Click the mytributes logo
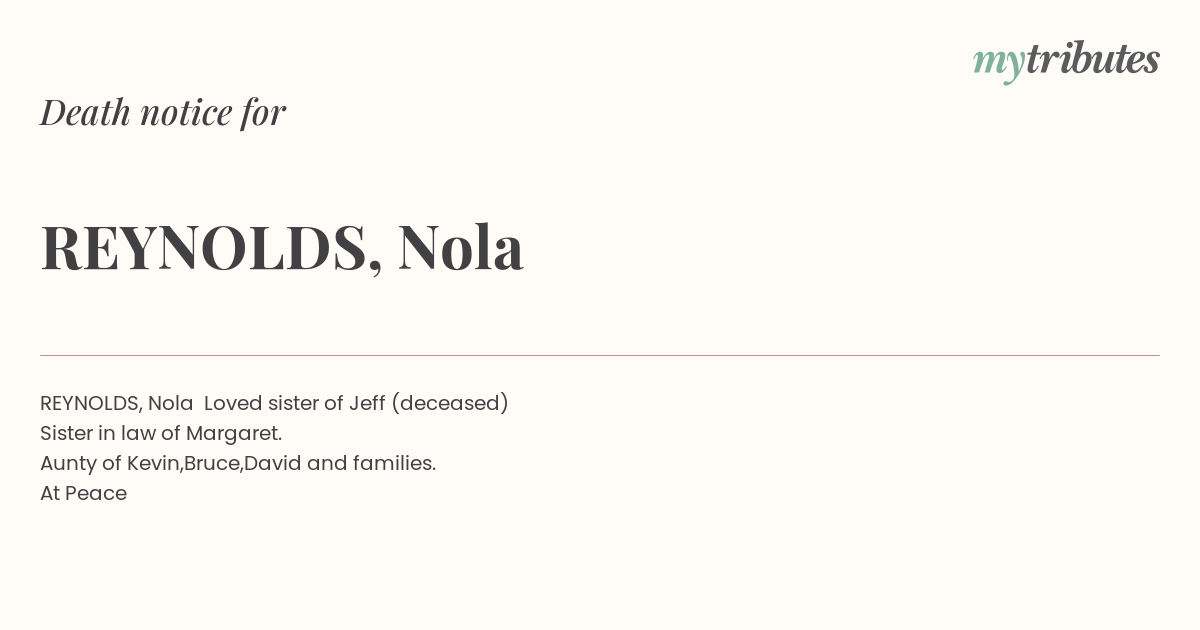The height and width of the screenshot is (630, 1200). click(1066, 60)
